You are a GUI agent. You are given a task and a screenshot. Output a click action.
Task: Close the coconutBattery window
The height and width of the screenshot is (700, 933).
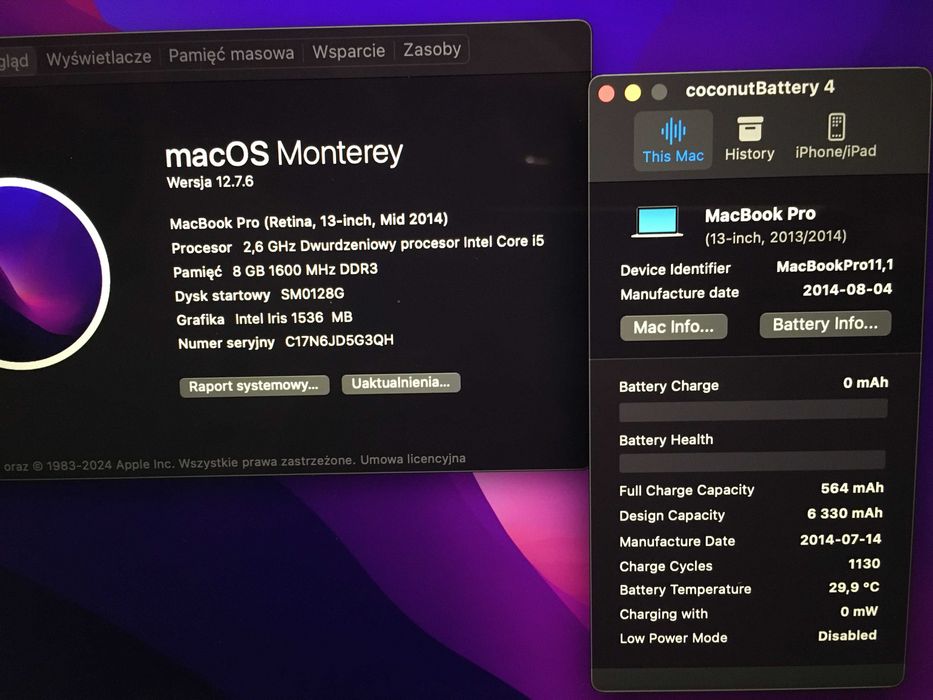[606, 94]
